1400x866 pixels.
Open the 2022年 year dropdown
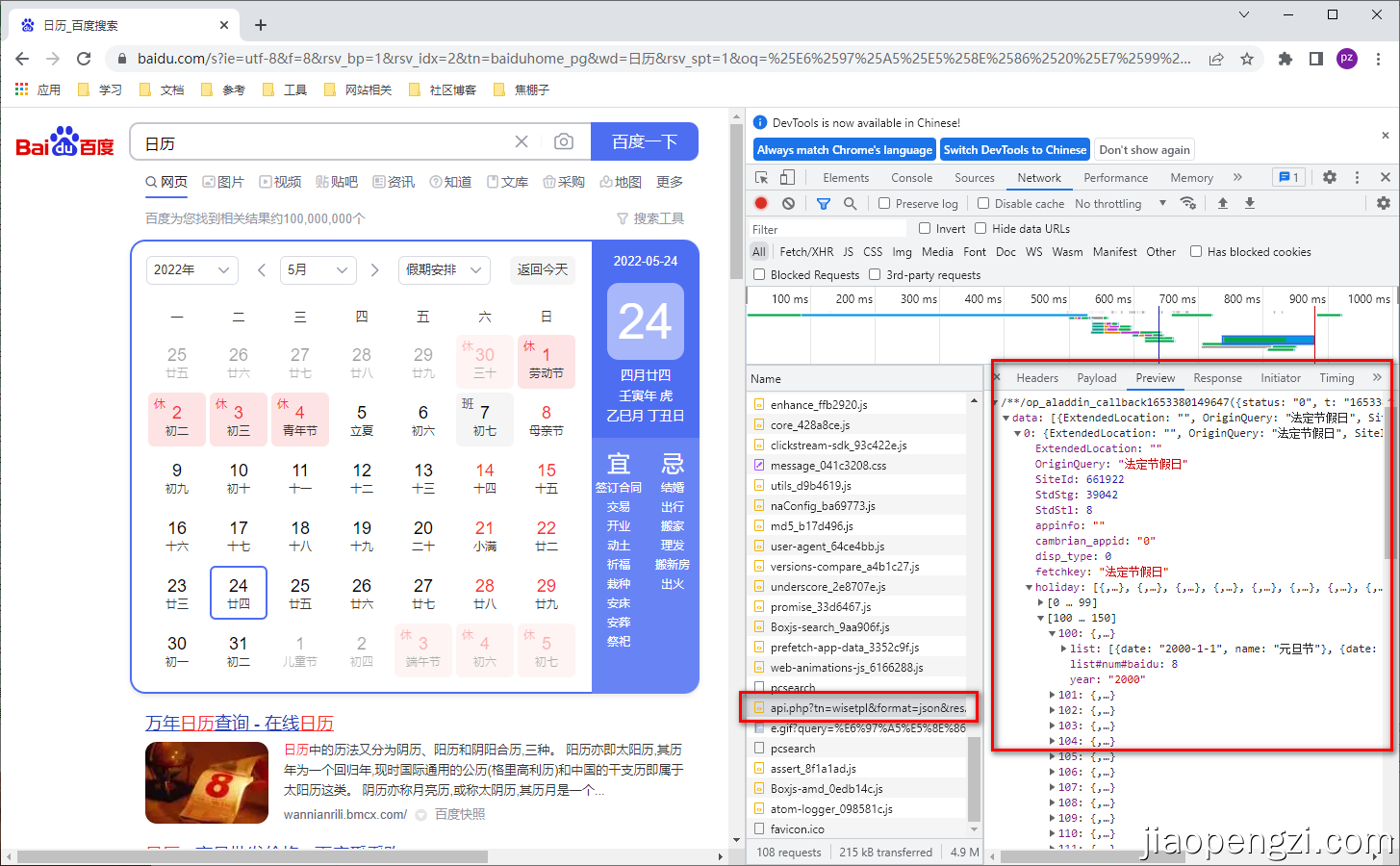pyautogui.click(x=192, y=270)
